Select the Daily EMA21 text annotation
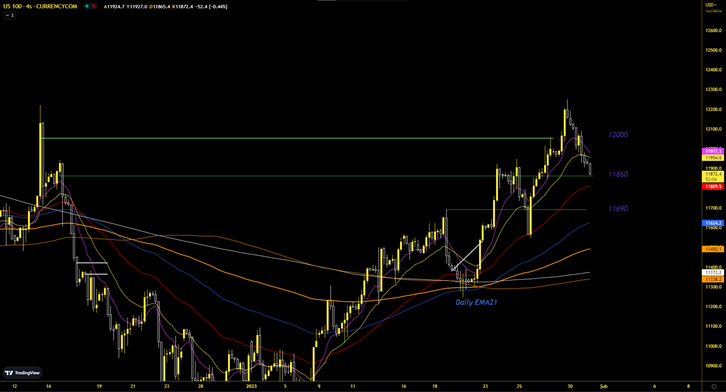The image size is (726, 392). tap(476, 302)
